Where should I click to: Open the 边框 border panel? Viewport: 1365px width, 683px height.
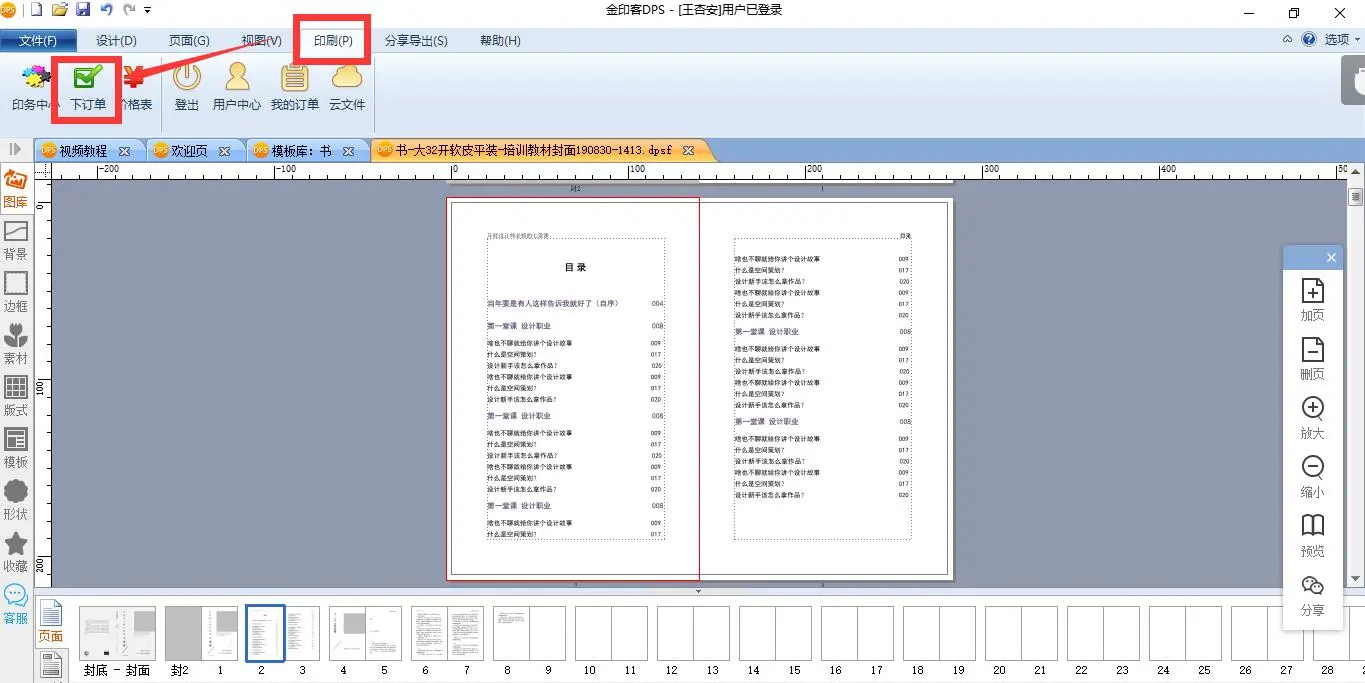(15, 293)
